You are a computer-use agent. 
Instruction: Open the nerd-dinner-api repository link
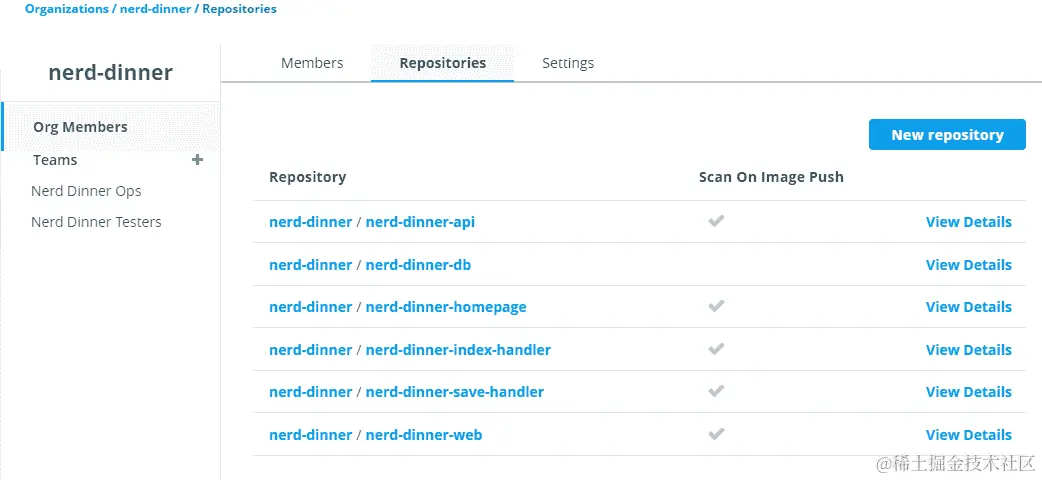420,222
